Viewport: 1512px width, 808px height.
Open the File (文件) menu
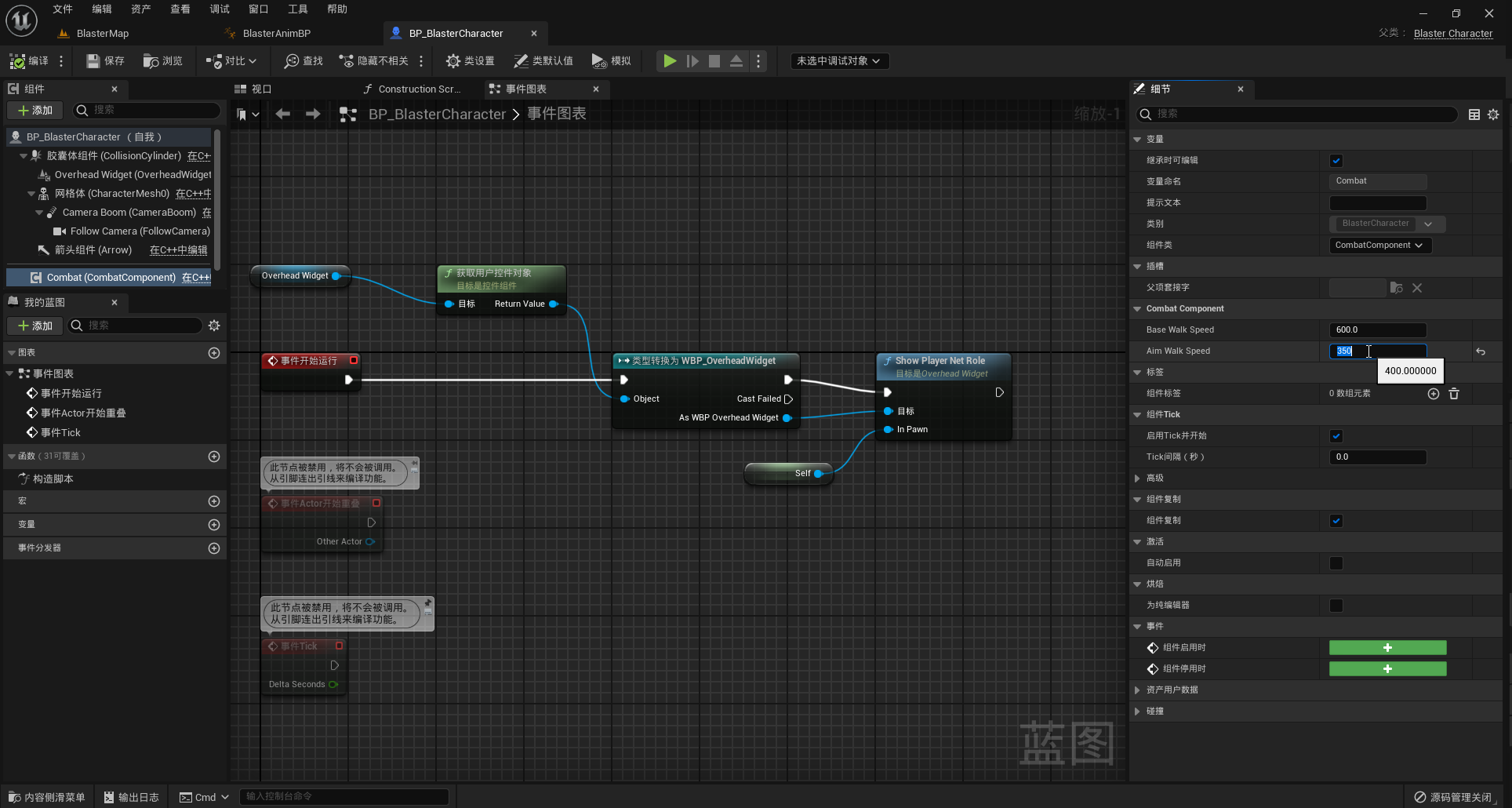(x=63, y=9)
